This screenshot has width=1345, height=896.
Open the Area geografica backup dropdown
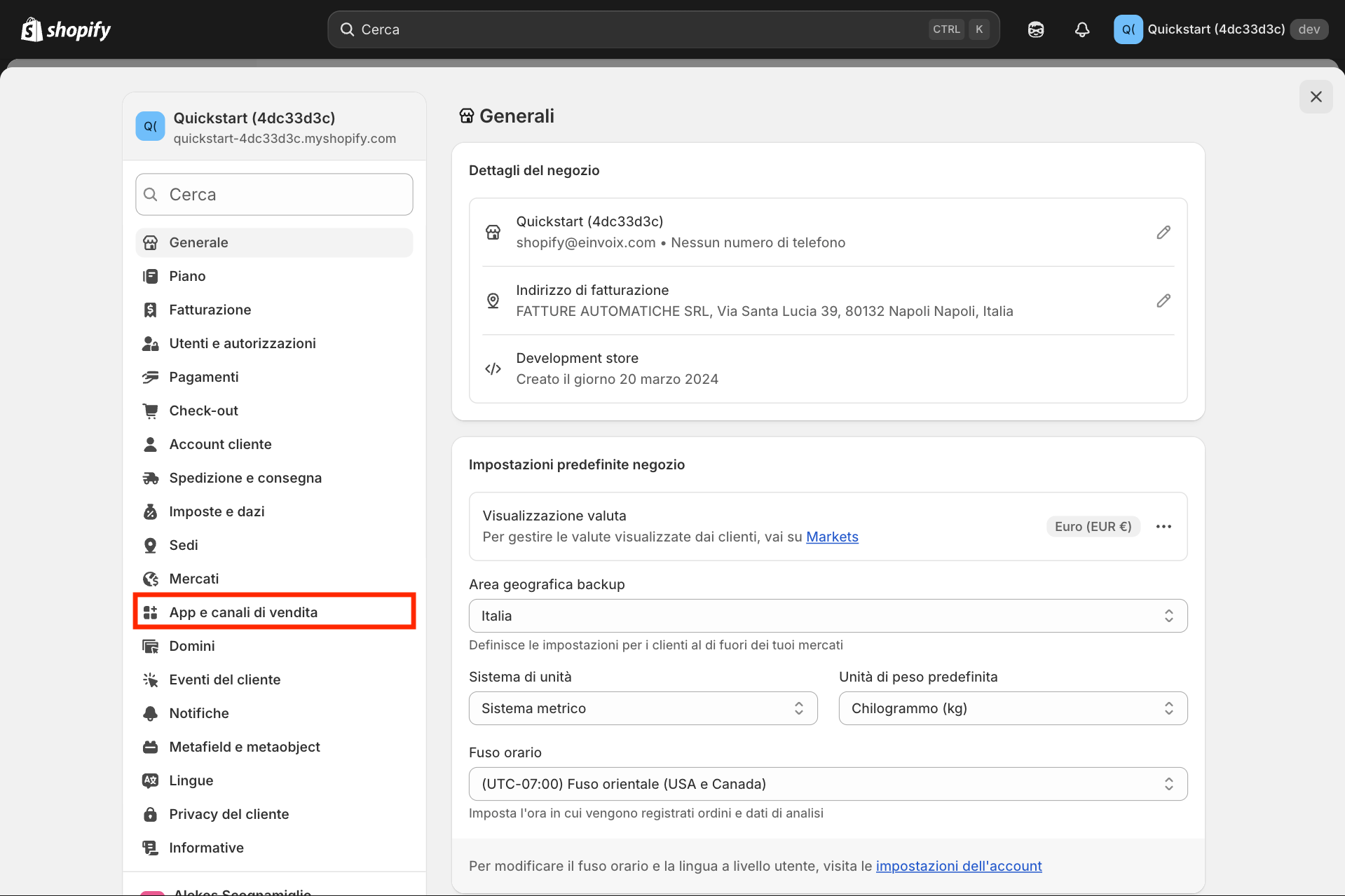click(828, 616)
